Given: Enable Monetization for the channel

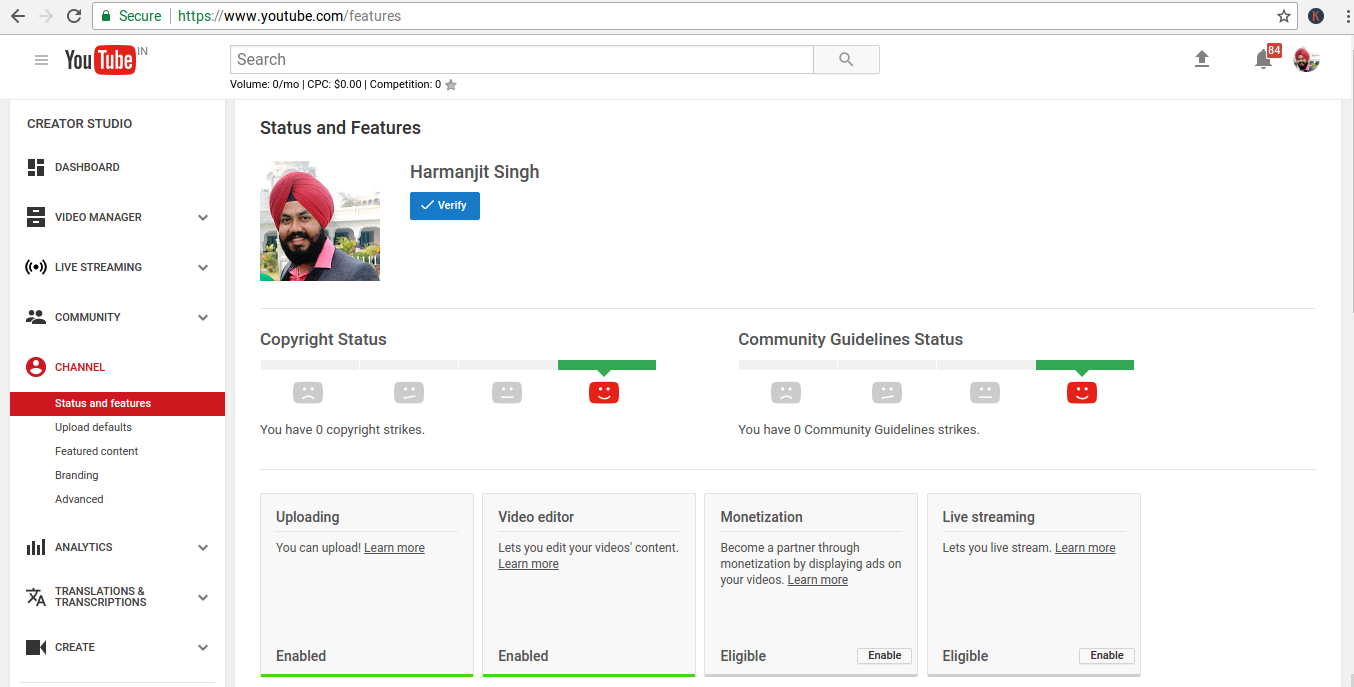Looking at the screenshot, I should click(884, 656).
